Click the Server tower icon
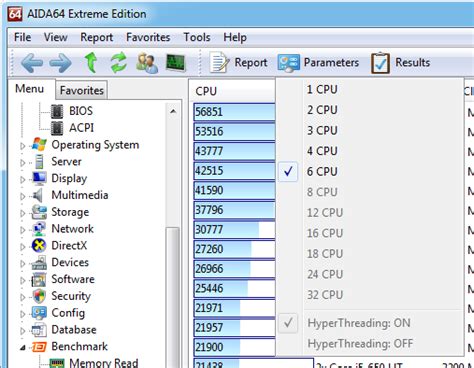This screenshot has width=474, height=368. [x=39, y=162]
